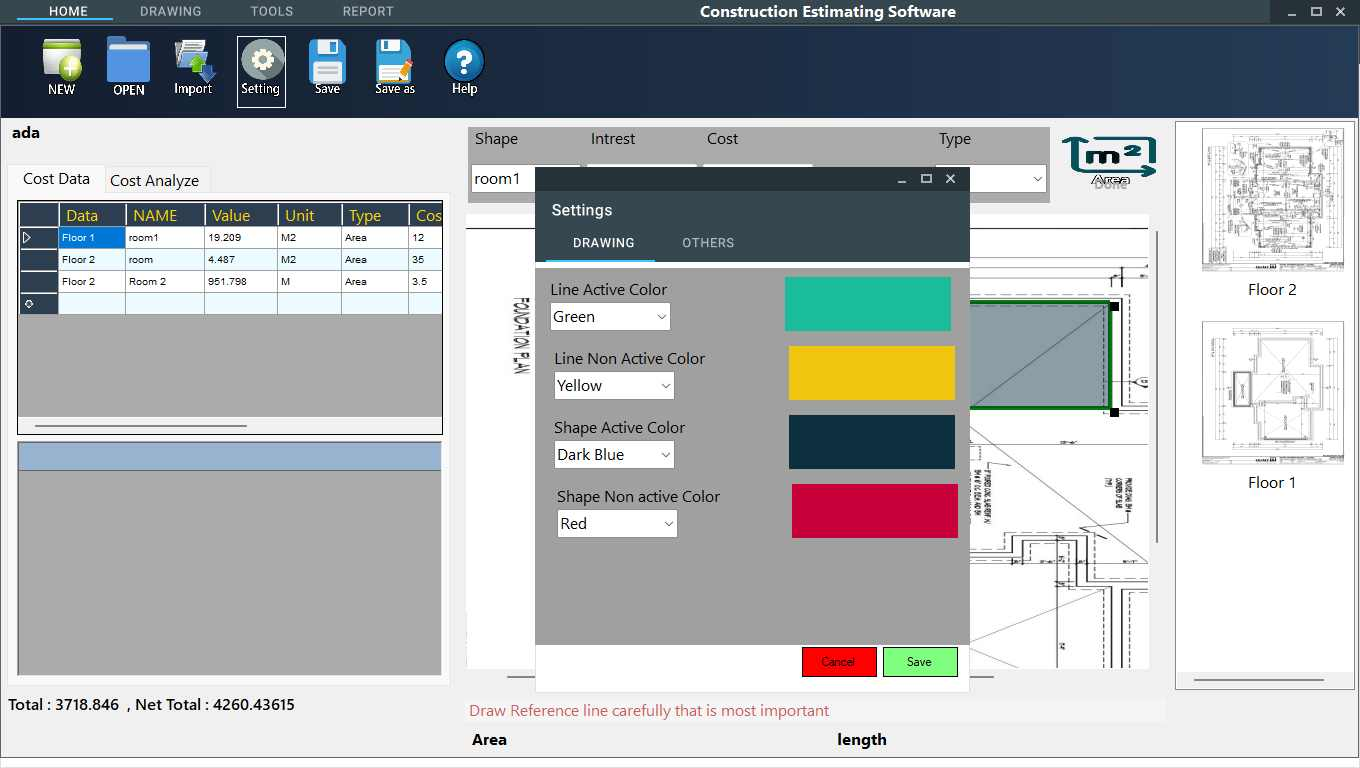Viewport: 1360px width, 768px height.
Task: Click the Type column header in table
Action: tap(375, 215)
